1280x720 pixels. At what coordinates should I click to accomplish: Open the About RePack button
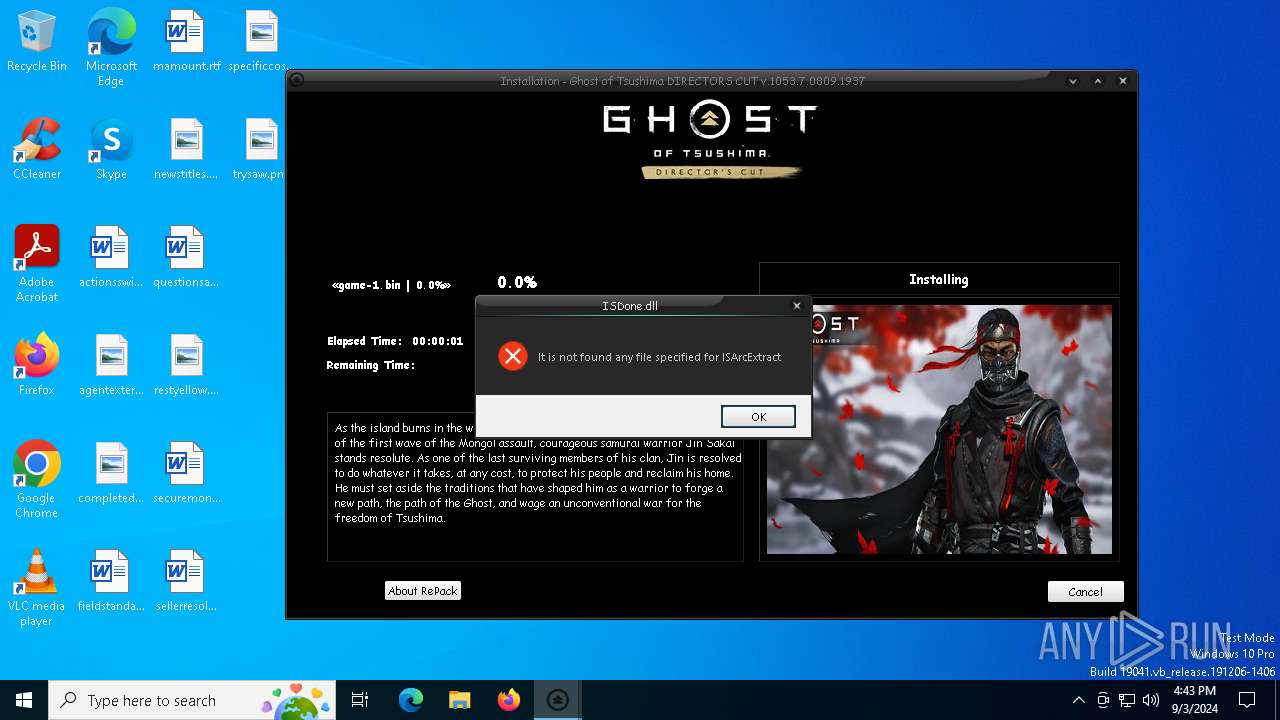(x=423, y=591)
